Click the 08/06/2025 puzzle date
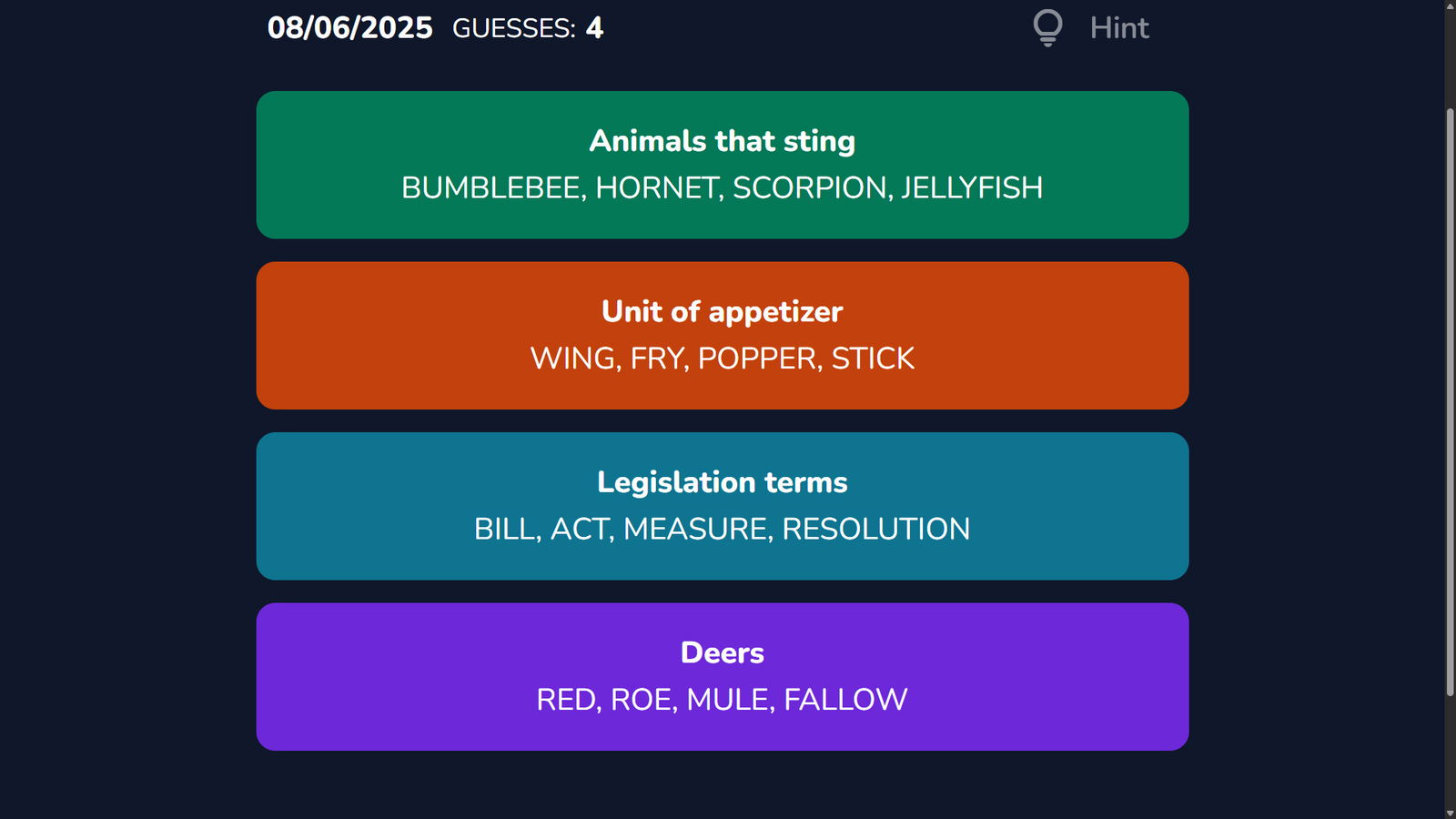 tap(350, 28)
